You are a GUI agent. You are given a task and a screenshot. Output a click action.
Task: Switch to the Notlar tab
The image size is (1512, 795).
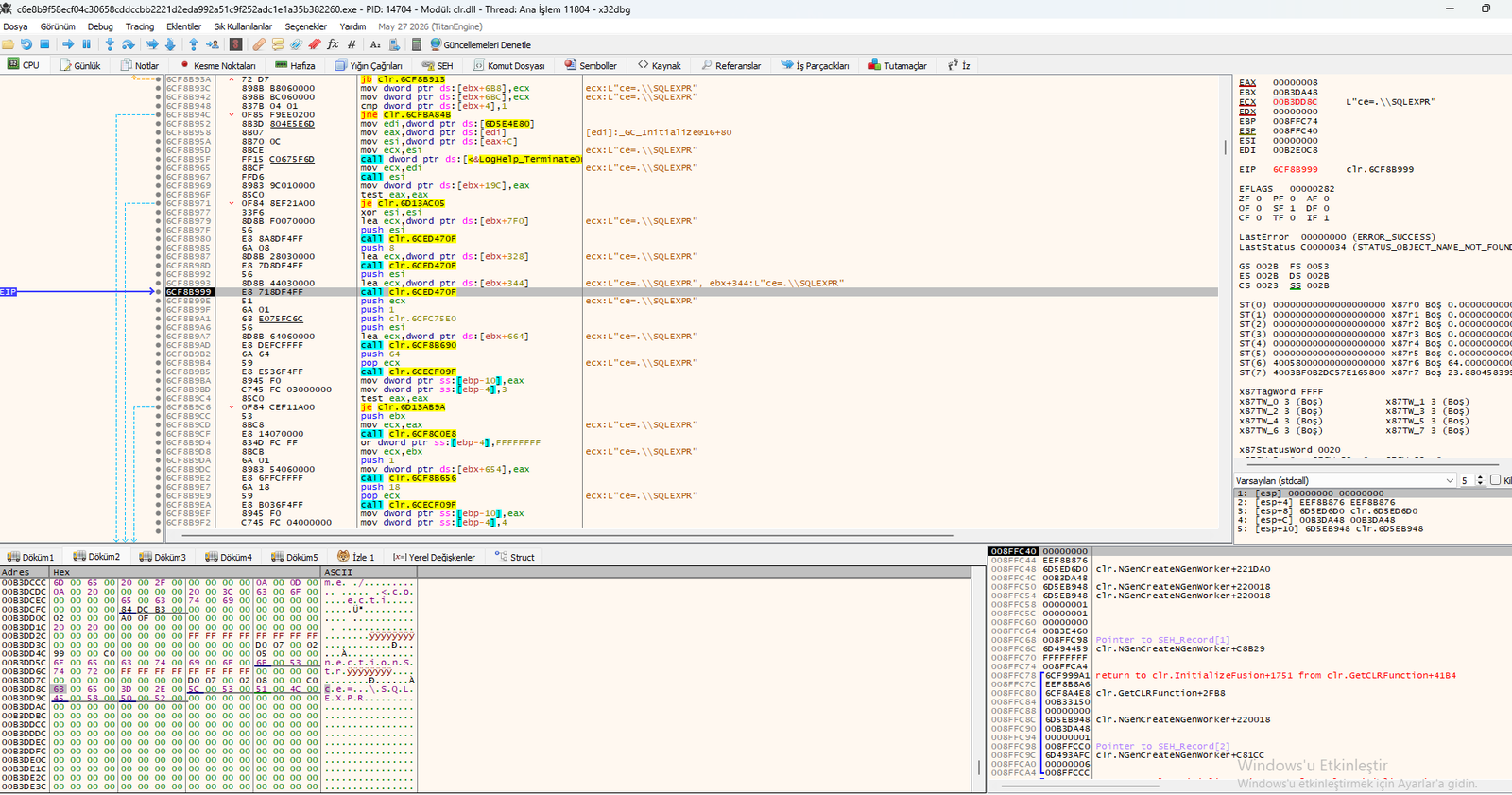click(x=140, y=65)
